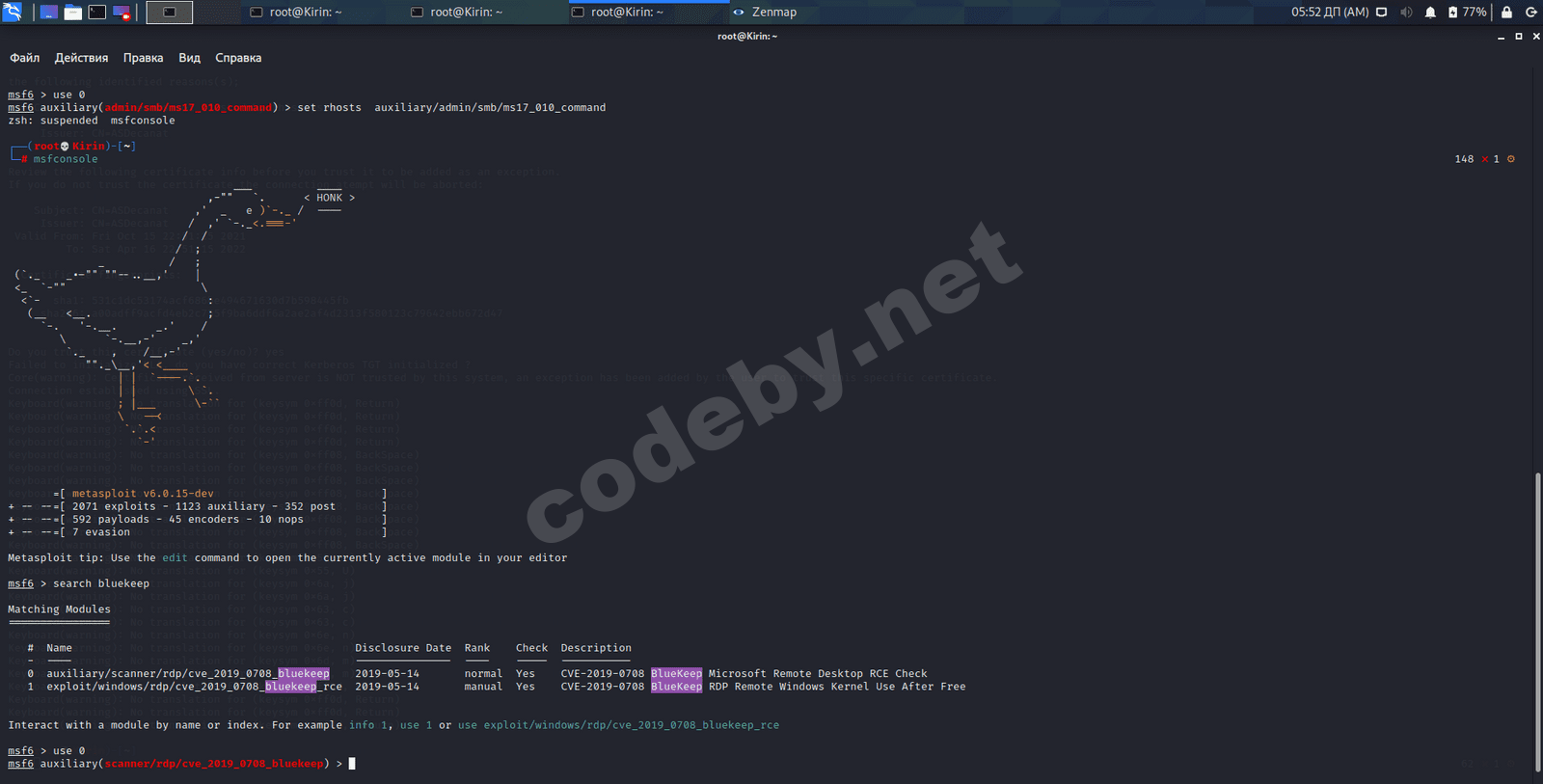The width and height of the screenshot is (1543, 784).
Task: Click row 1 module exploit/windows/rdp/cve_2019_0708_bluekeep_rce
Action: click(x=194, y=687)
